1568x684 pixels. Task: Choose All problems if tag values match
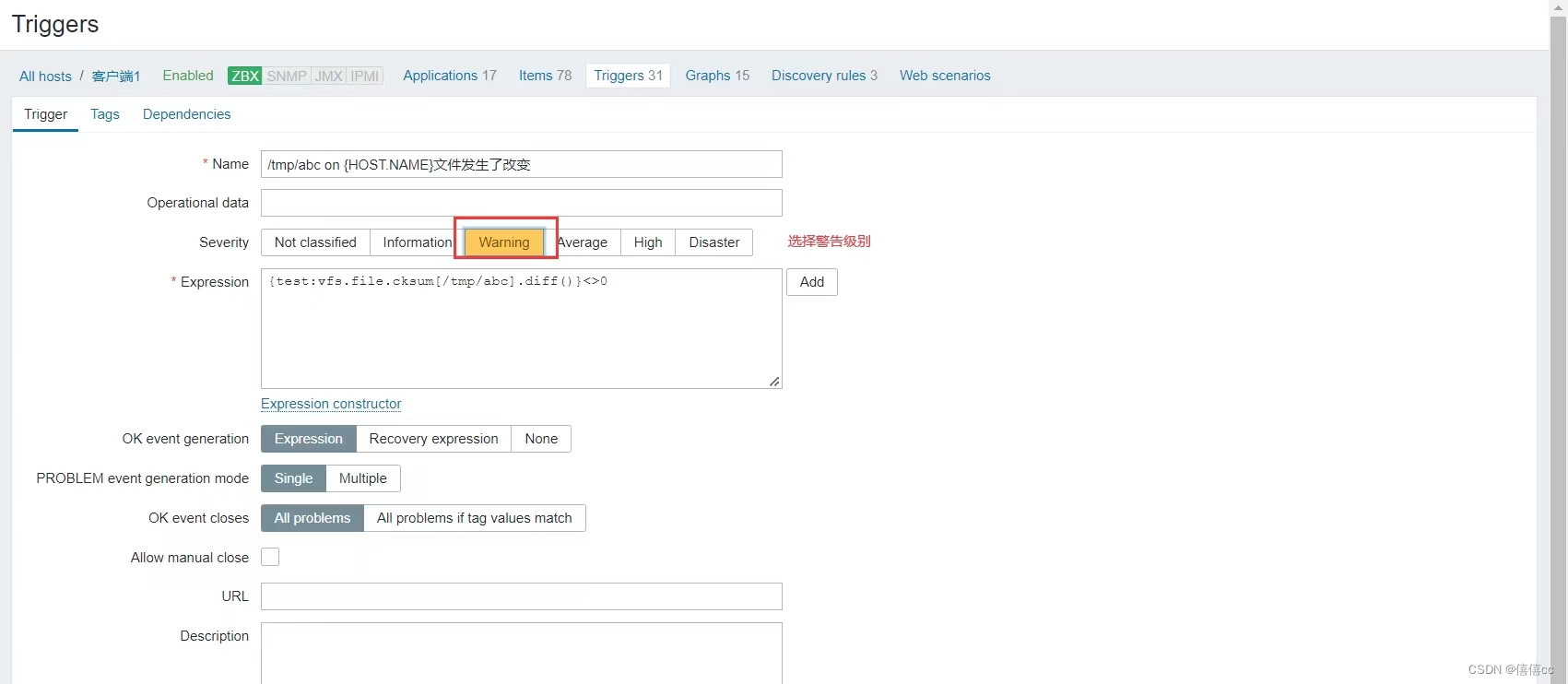(x=475, y=518)
